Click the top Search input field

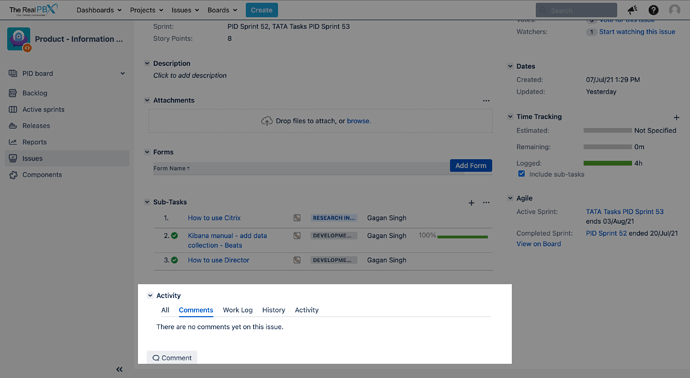576,10
